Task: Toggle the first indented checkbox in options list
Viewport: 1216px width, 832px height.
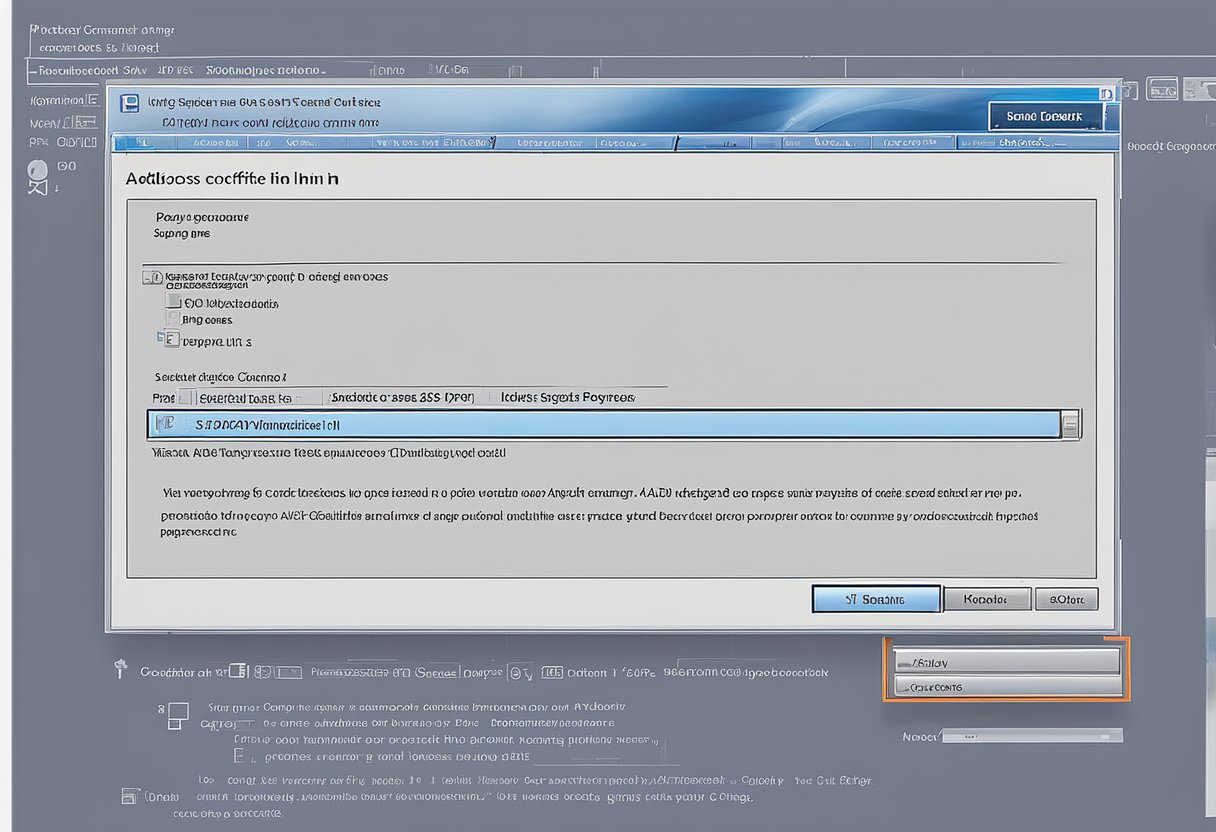Action: pos(174,301)
